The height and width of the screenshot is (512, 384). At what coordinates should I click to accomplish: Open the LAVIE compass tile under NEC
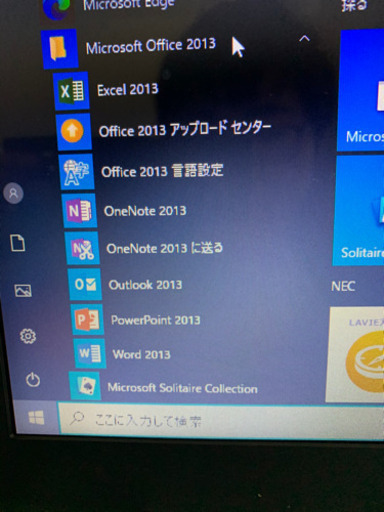tap(355, 354)
